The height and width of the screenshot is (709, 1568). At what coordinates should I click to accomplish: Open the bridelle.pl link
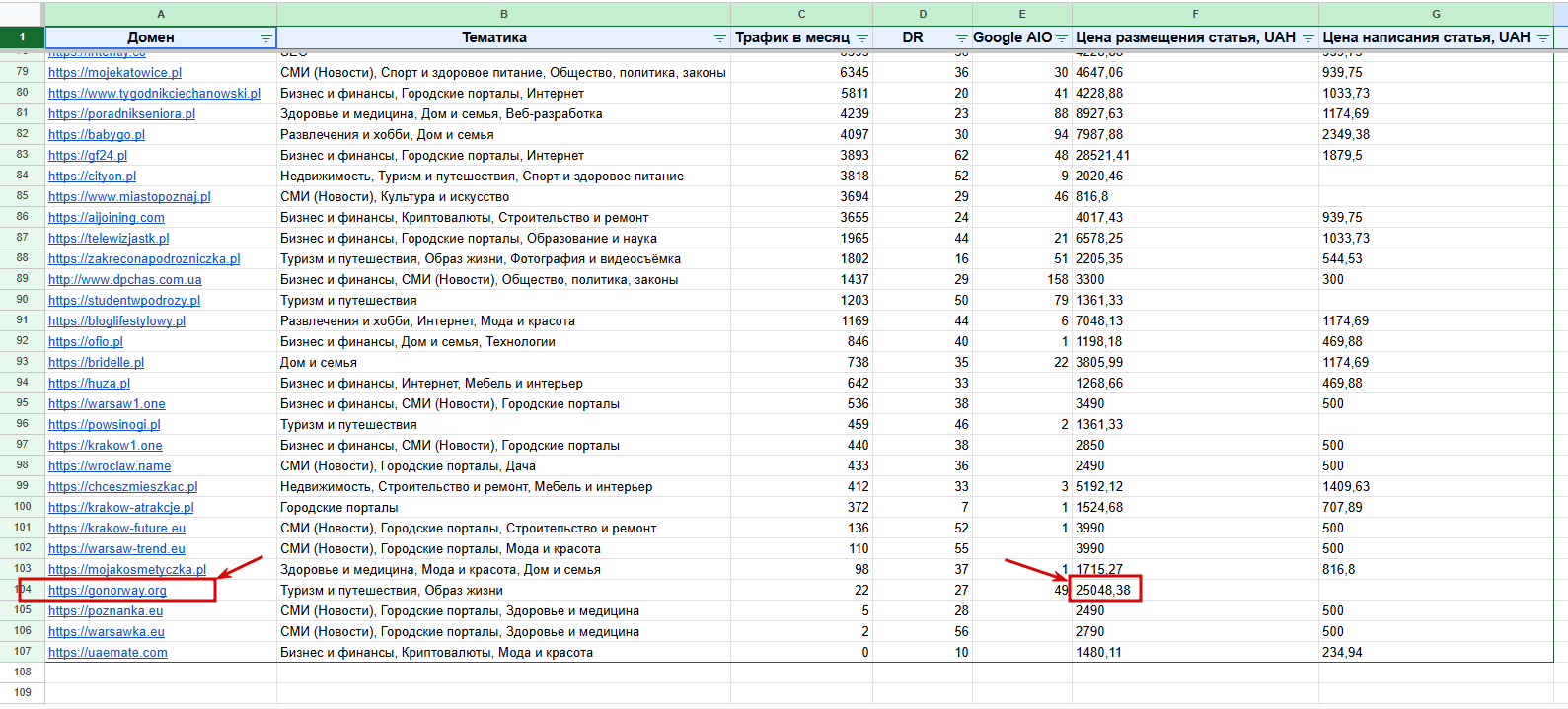96,362
